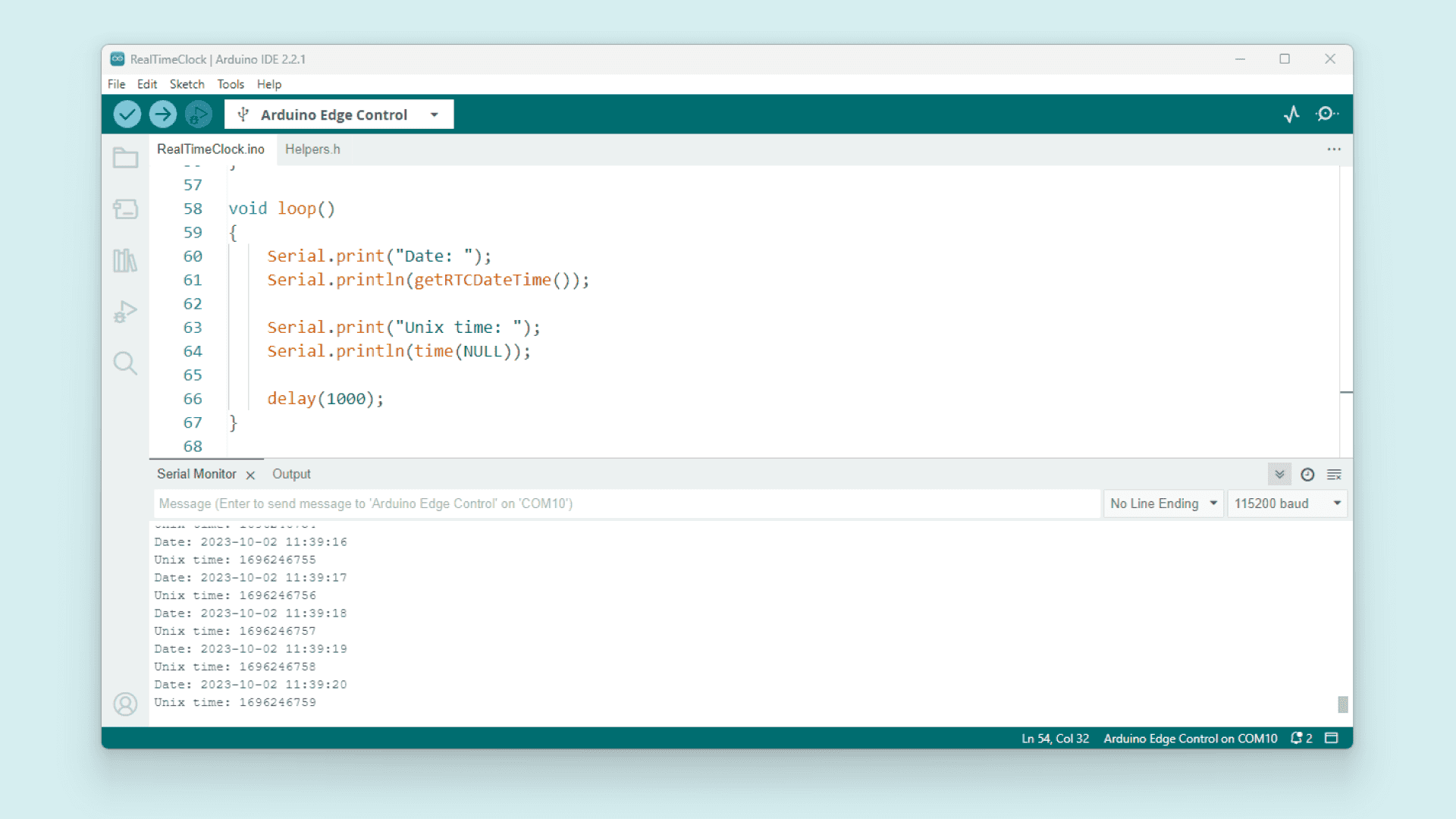Click the serial message input field
The height and width of the screenshot is (819, 1456).
click(x=626, y=504)
